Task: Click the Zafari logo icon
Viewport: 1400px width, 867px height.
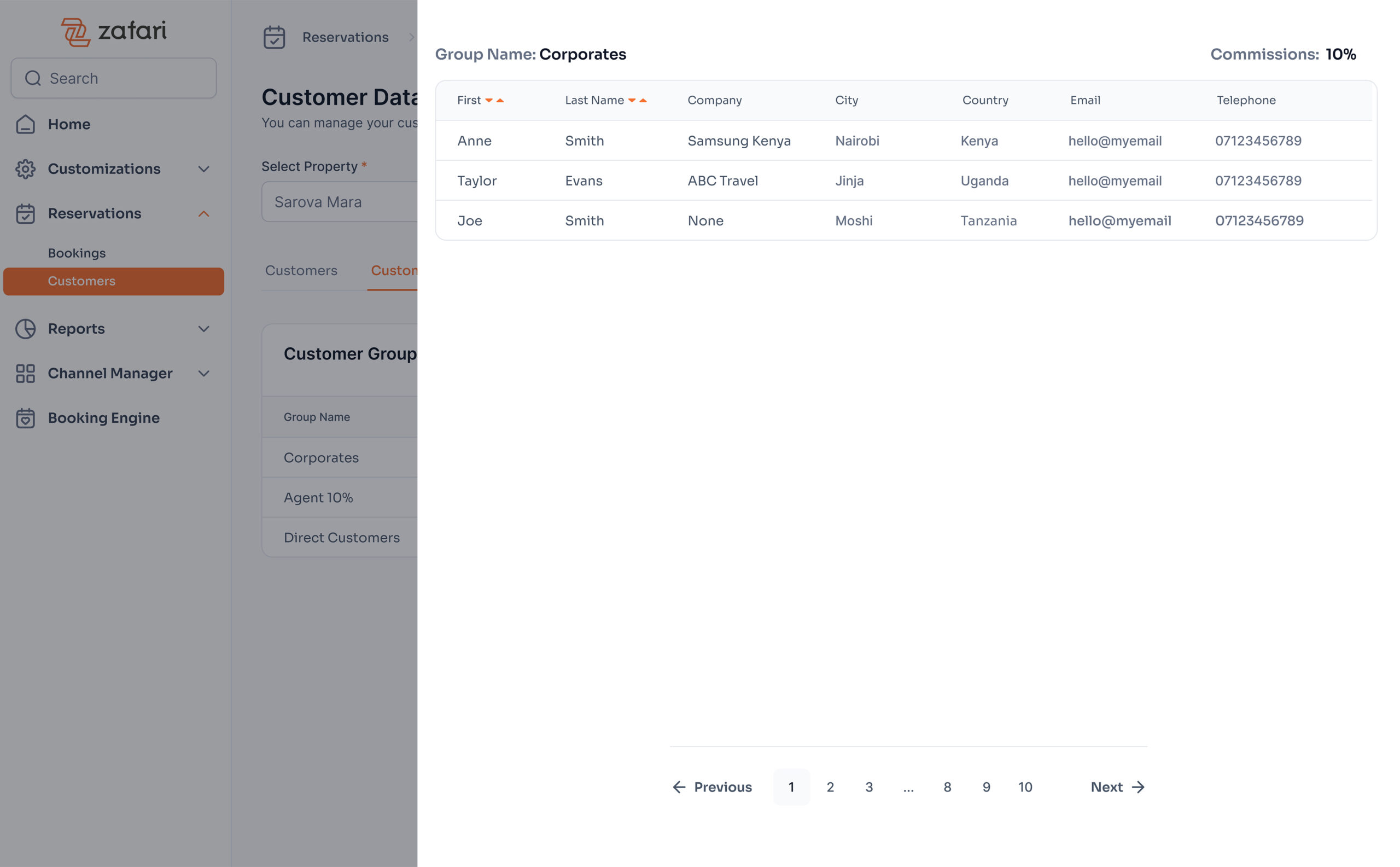Action: [75, 32]
